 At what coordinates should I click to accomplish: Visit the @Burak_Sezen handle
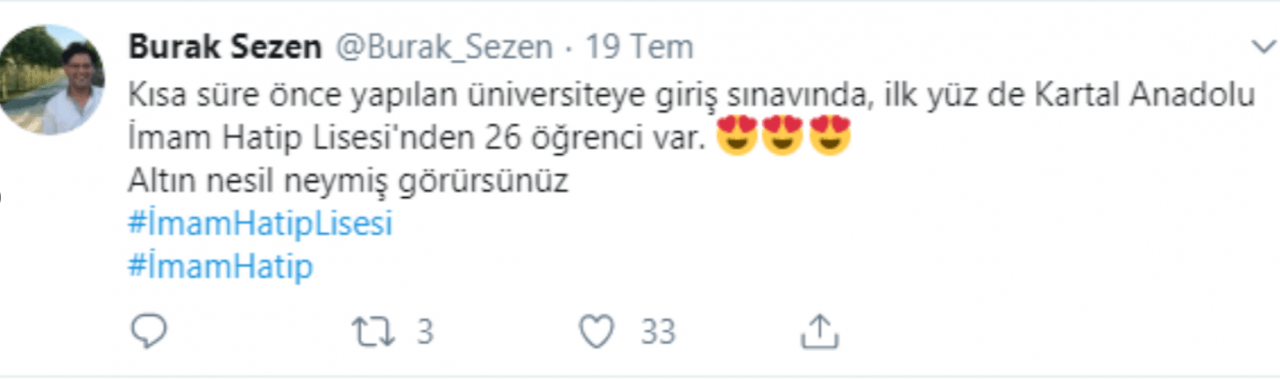[442, 47]
